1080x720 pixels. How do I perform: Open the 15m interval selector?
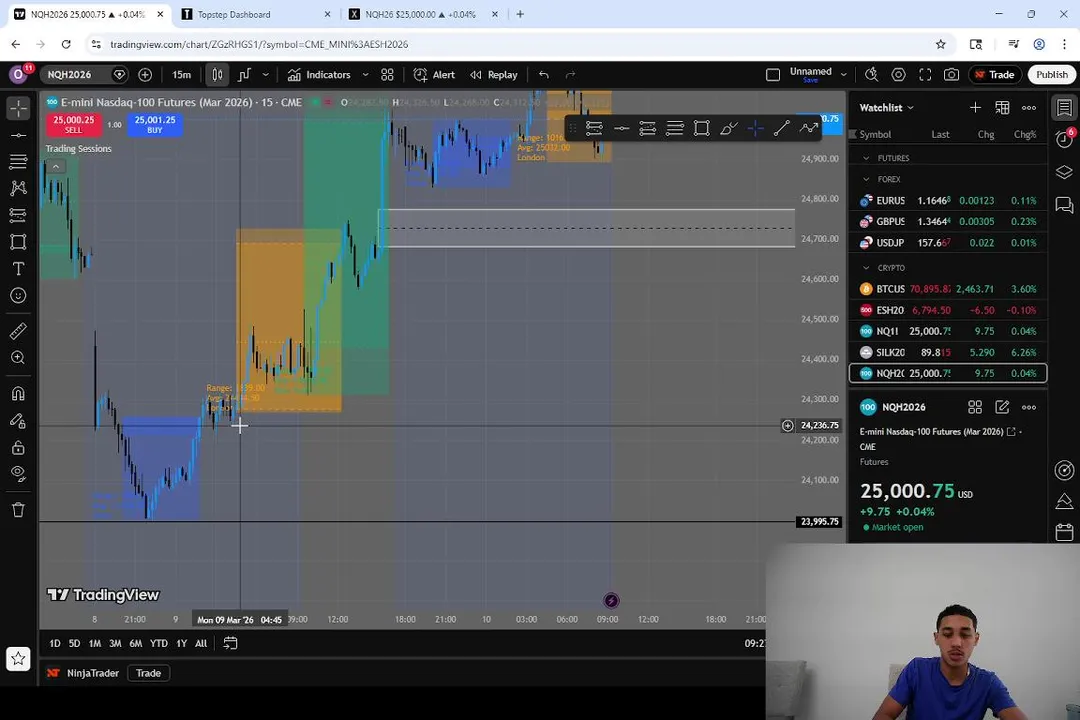coord(182,74)
